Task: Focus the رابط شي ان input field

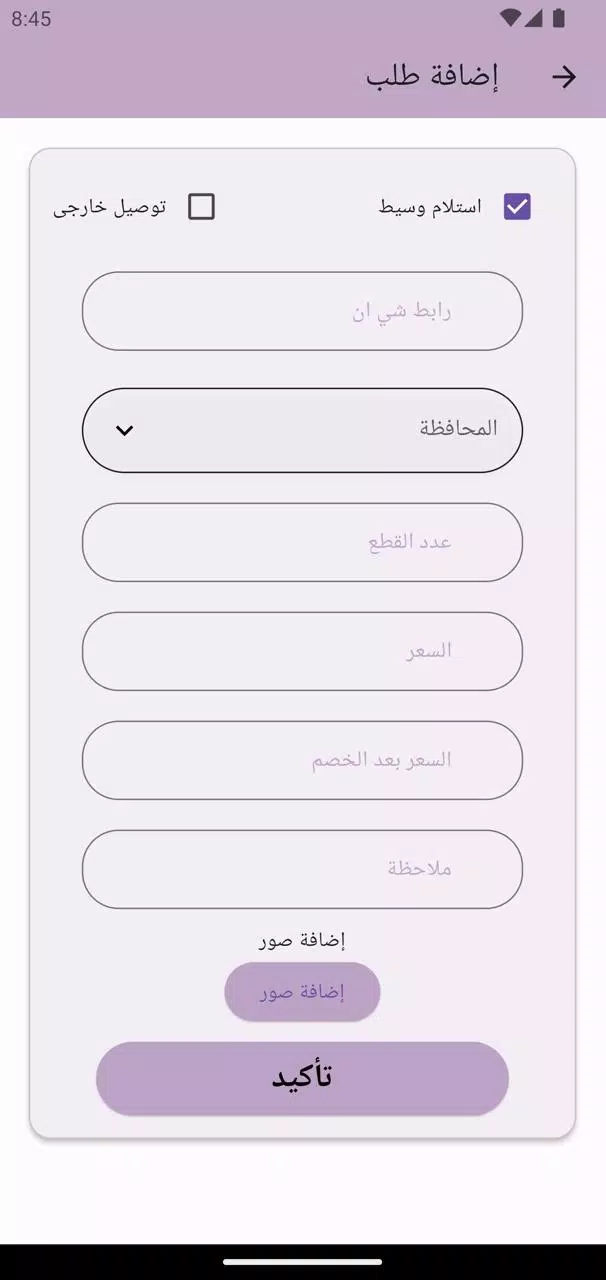Action: [x=302, y=311]
